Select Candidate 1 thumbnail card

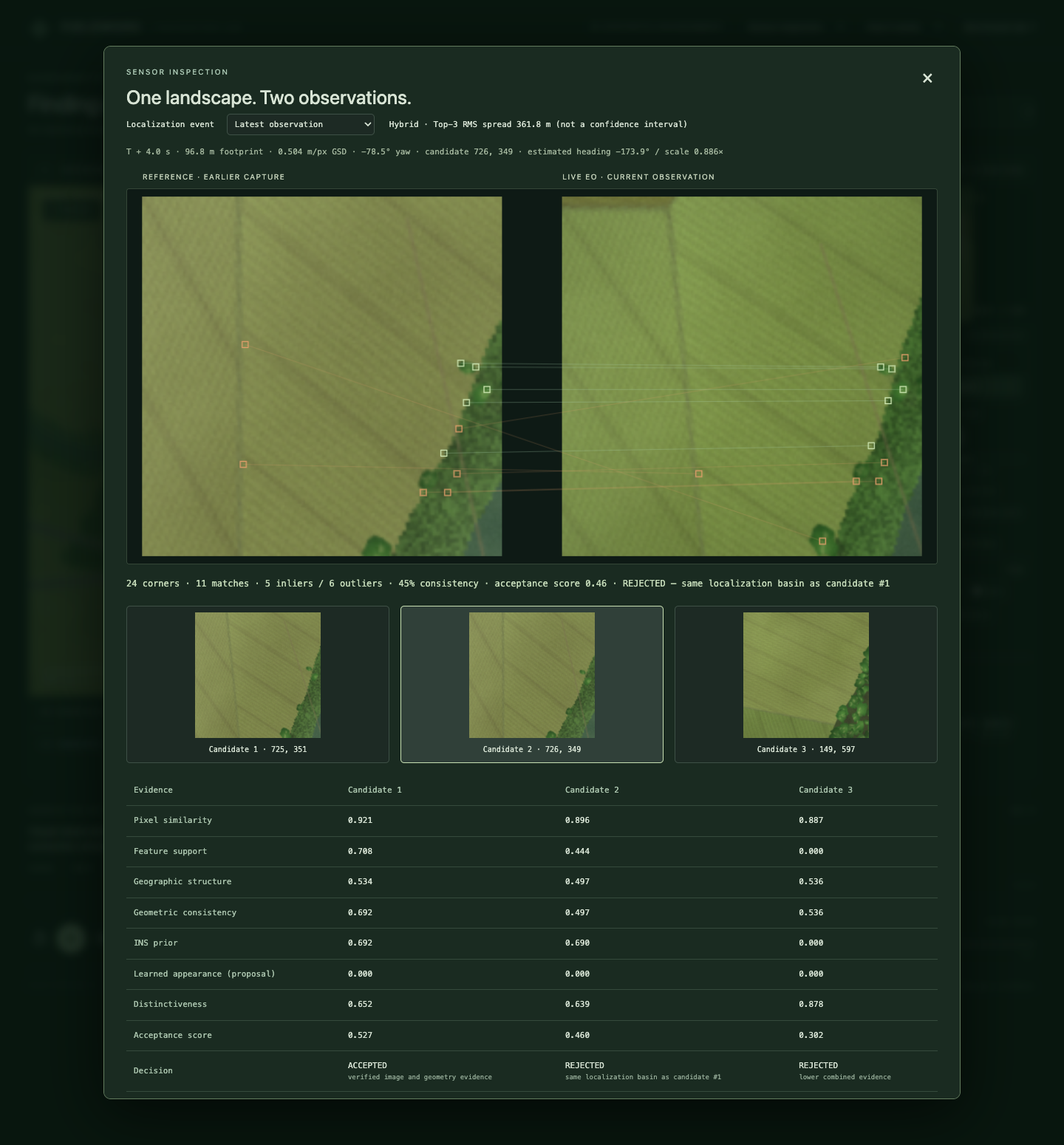[x=258, y=684]
